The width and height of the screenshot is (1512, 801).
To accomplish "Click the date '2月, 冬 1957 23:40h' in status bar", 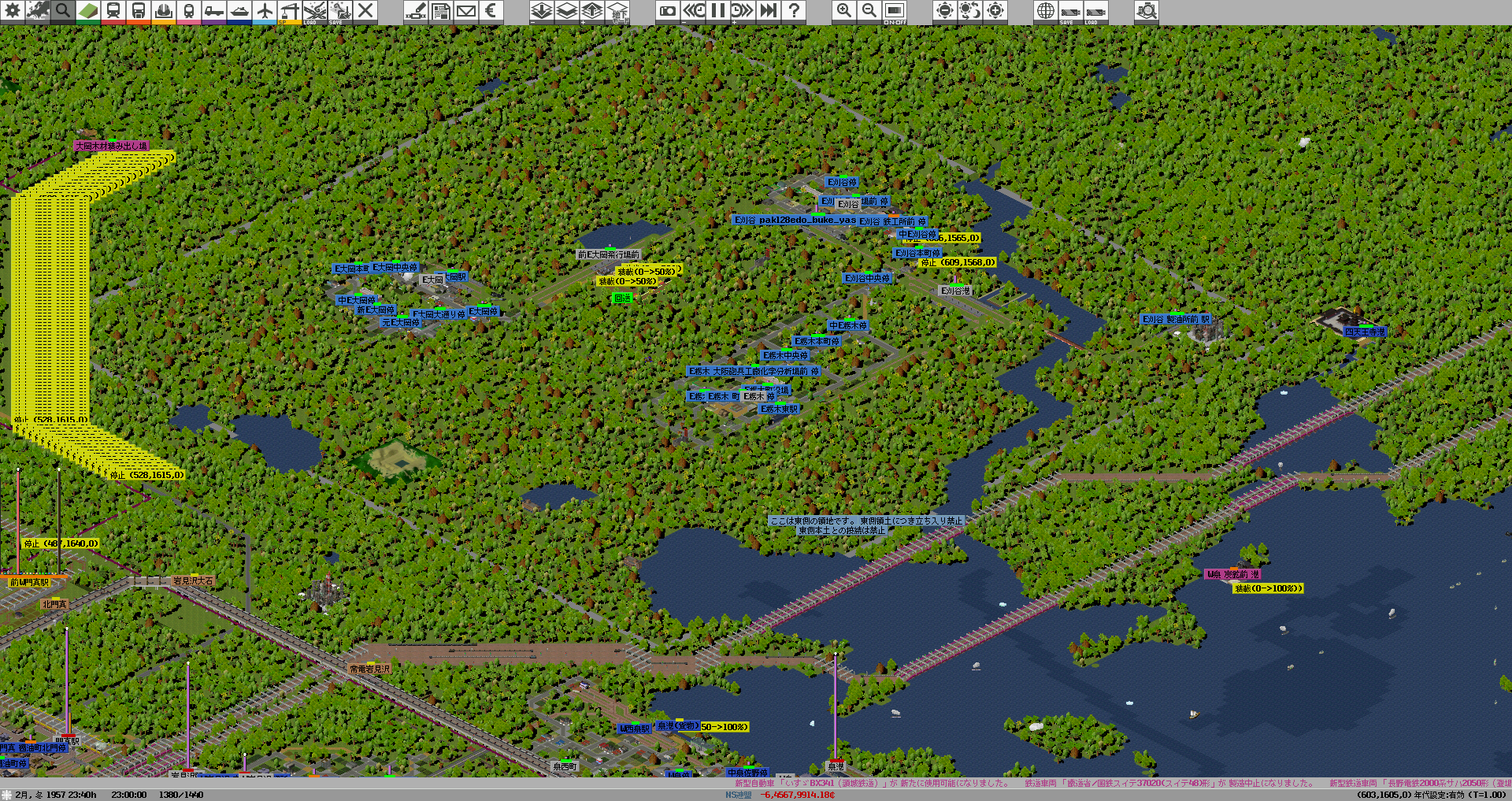I will click(55, 795).
